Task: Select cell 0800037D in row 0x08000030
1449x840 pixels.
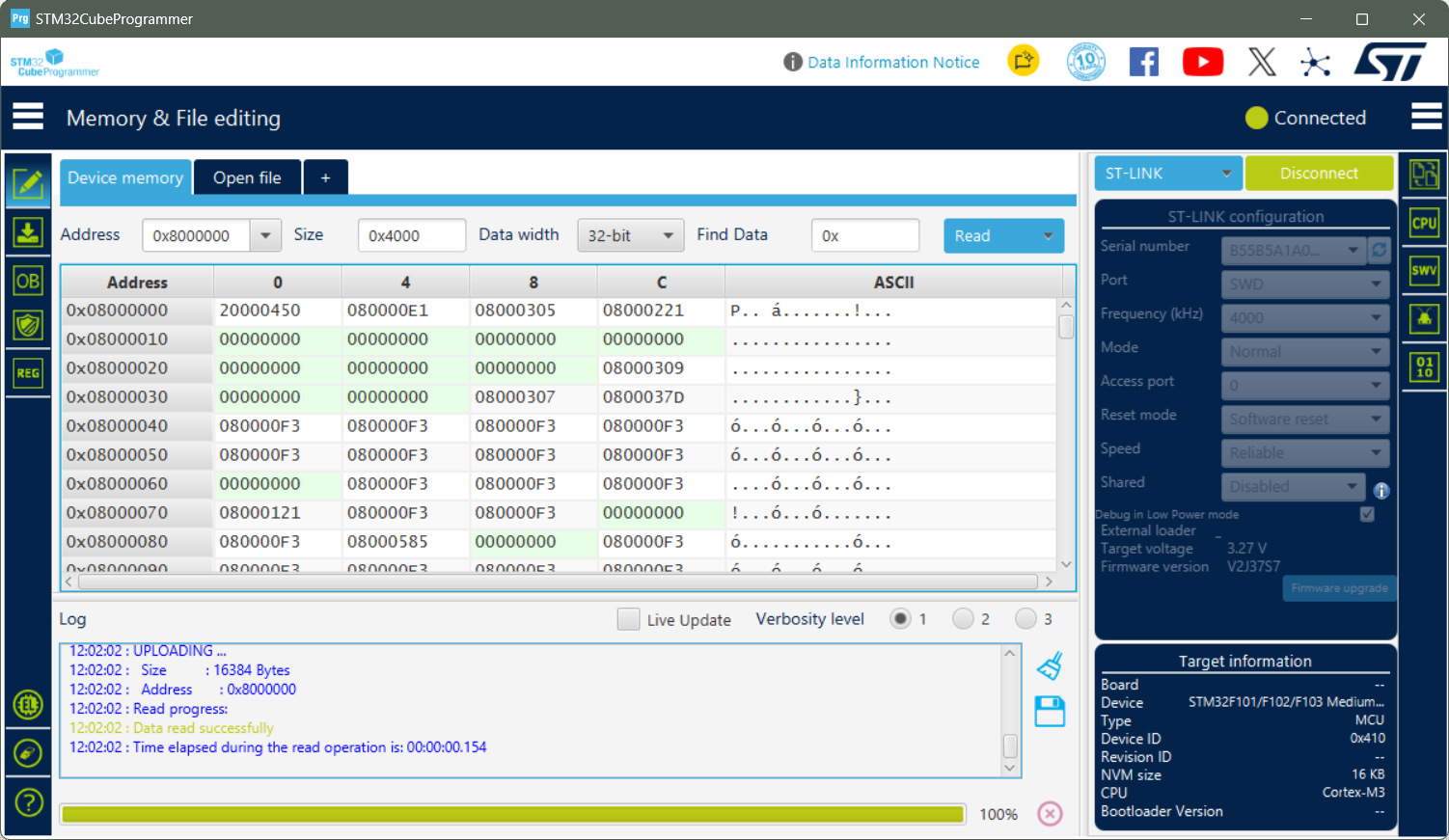Action: point(661,397)
